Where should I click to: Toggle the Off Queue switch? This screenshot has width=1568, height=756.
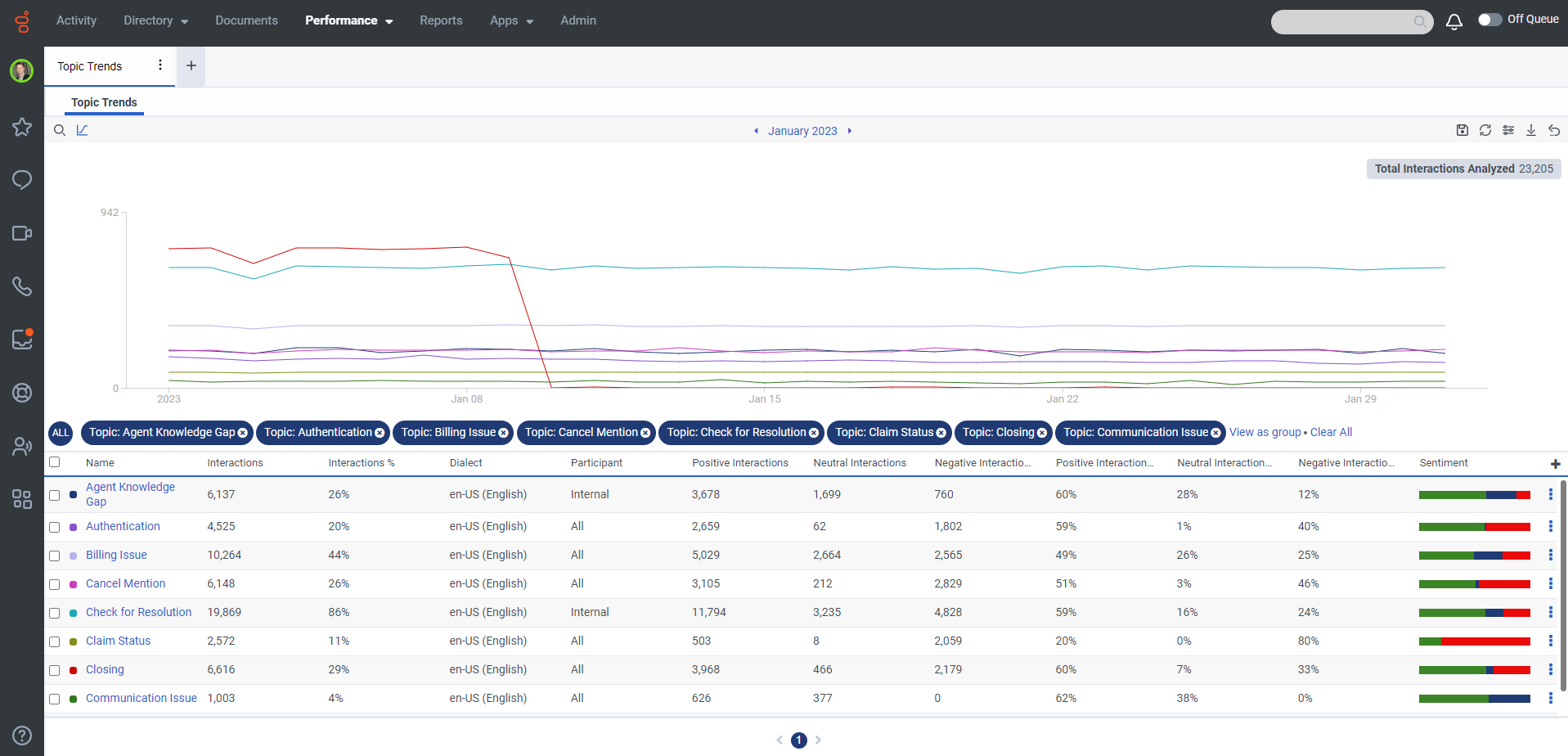[1489, 20]
